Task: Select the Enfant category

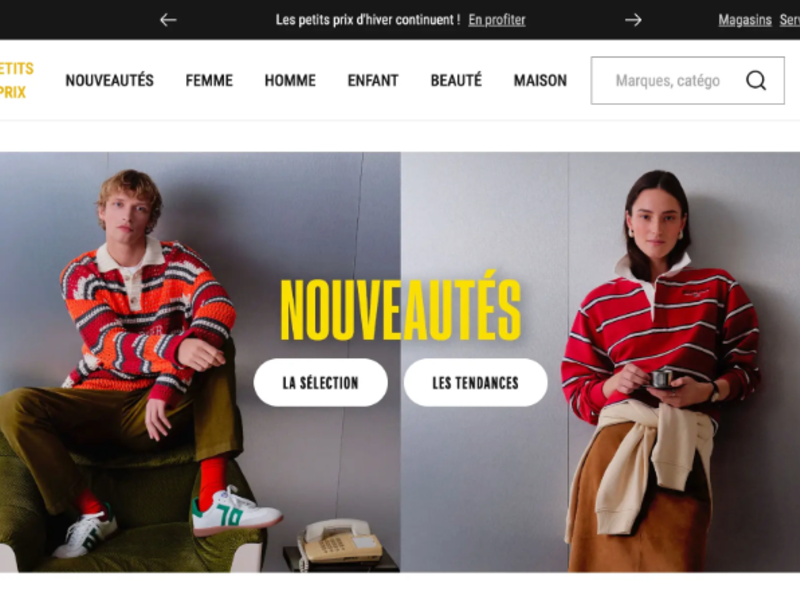Action: click(x=373, y=81)
